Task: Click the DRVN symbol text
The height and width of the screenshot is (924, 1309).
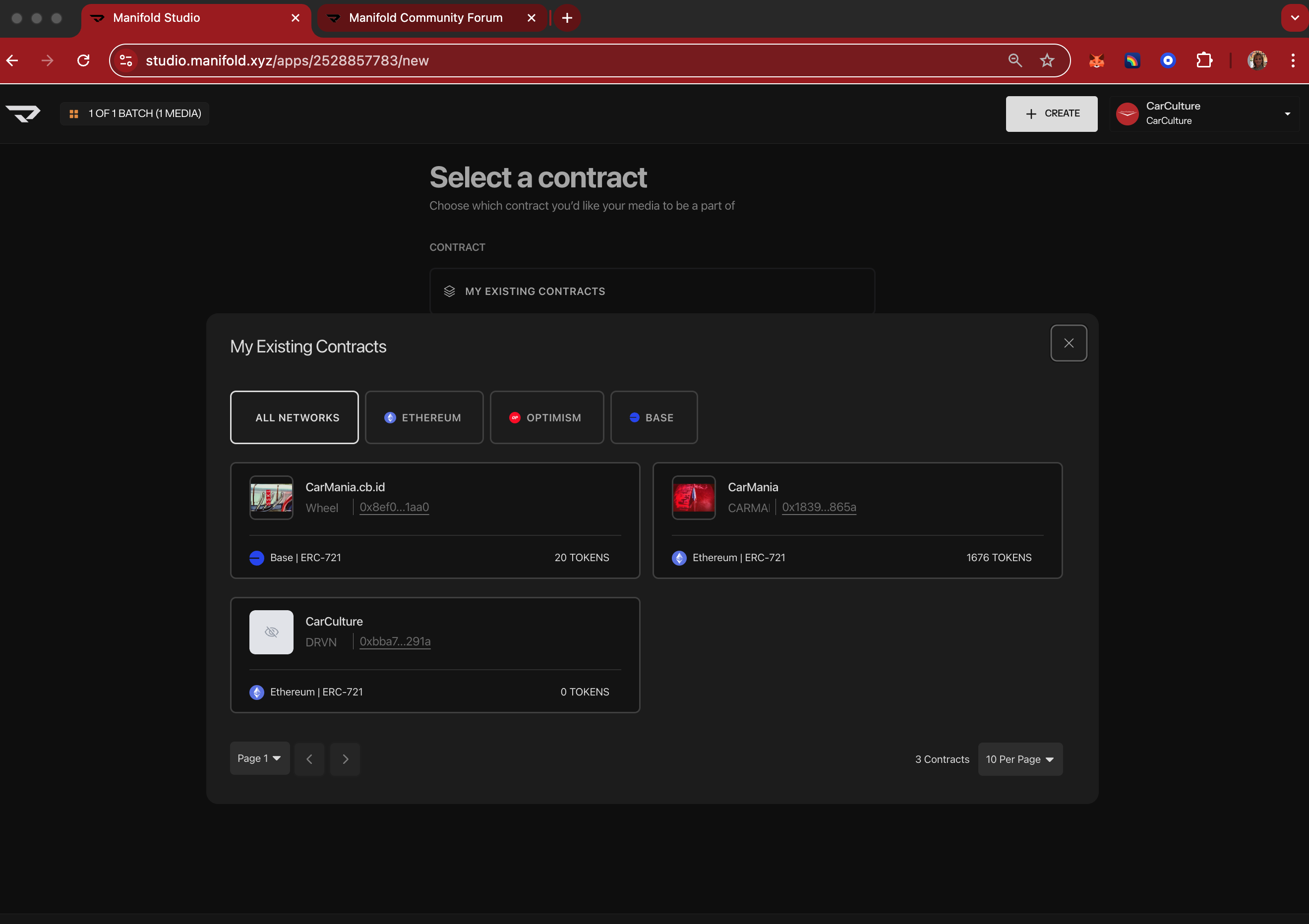Action: point(321,642)
